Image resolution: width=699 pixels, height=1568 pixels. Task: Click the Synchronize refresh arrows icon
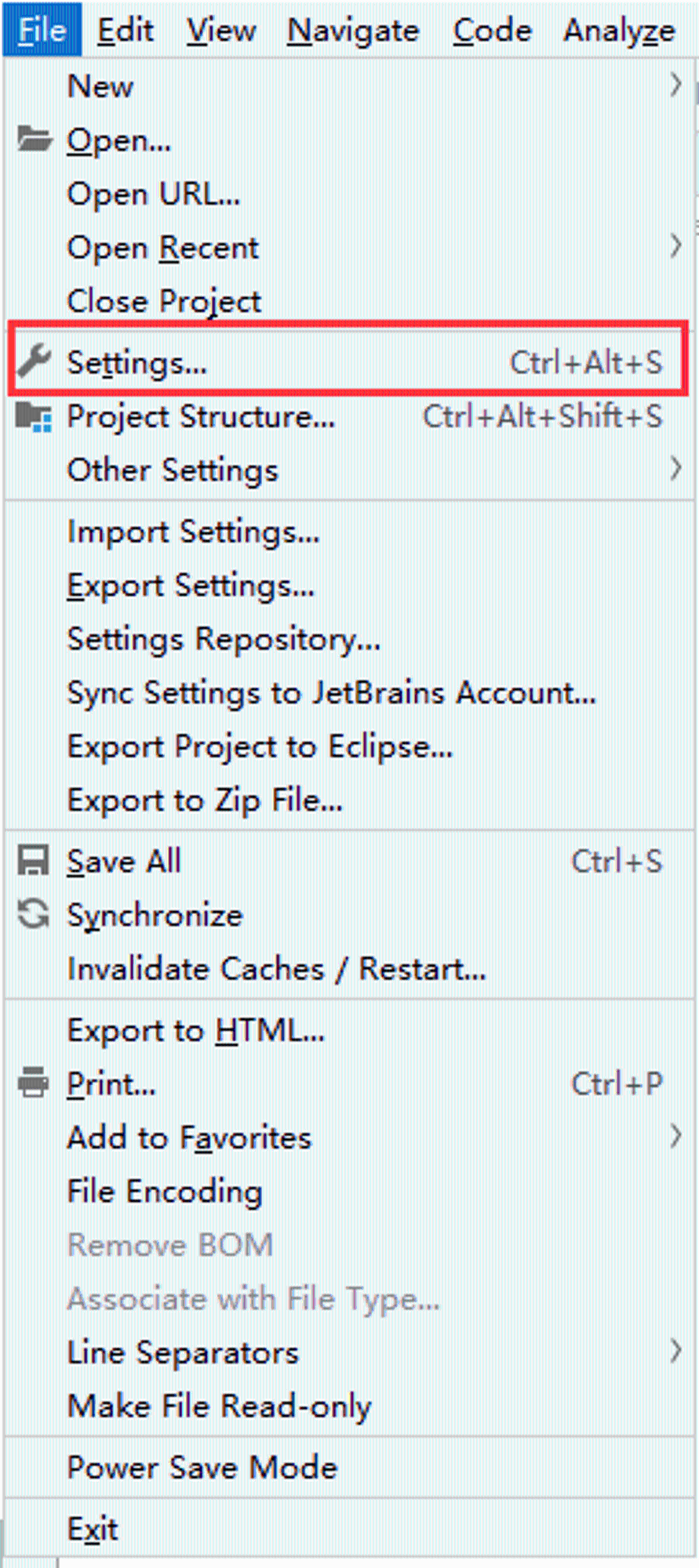[34, 914]
